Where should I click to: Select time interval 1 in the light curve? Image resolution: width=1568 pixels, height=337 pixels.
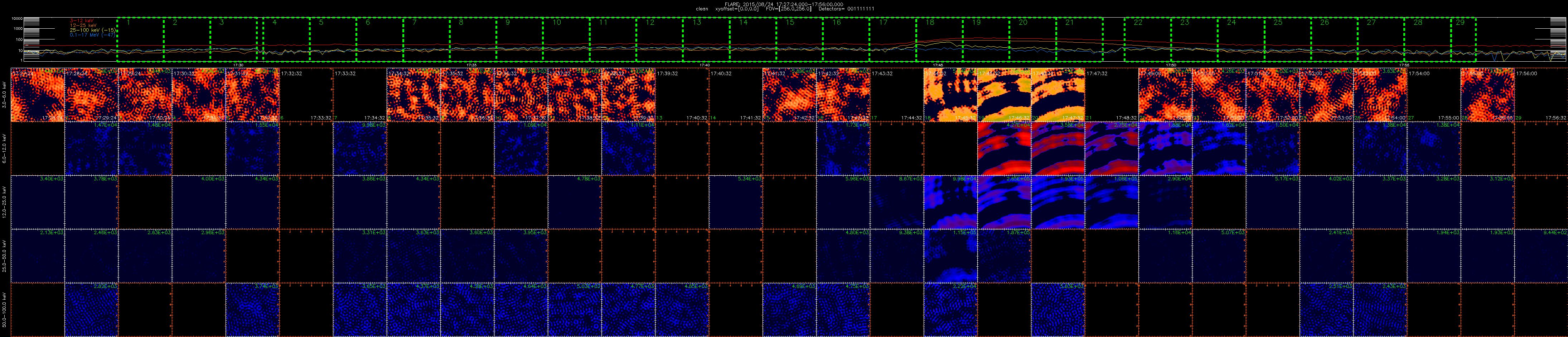click(x=141, y=39)
